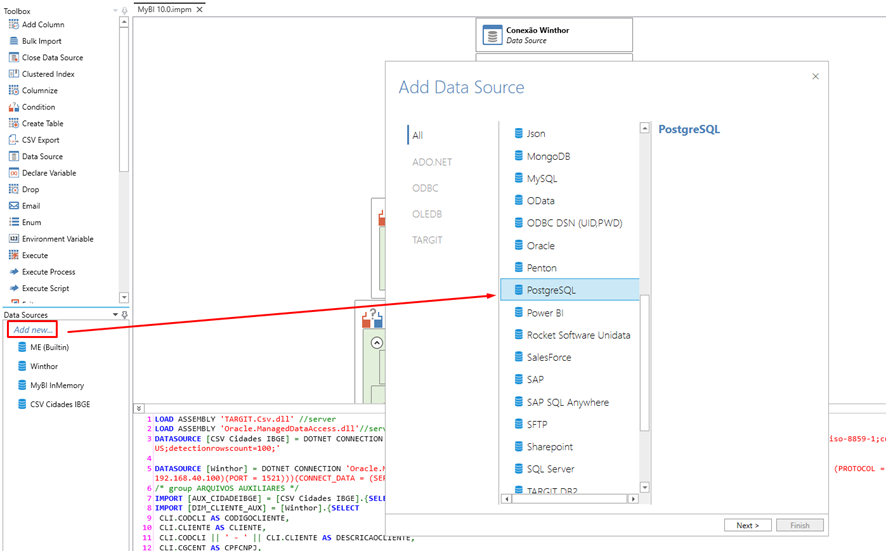Click the Next > button
Image resolution: width=886 pixels, height=551 pixels.
[x=748, y=525]
